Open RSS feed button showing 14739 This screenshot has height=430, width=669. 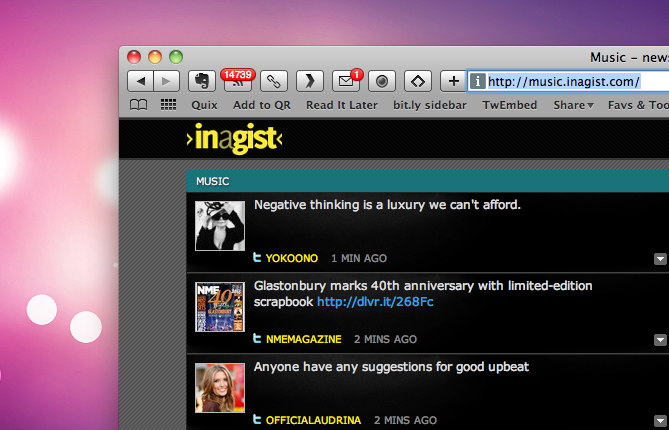click(238, 80)
